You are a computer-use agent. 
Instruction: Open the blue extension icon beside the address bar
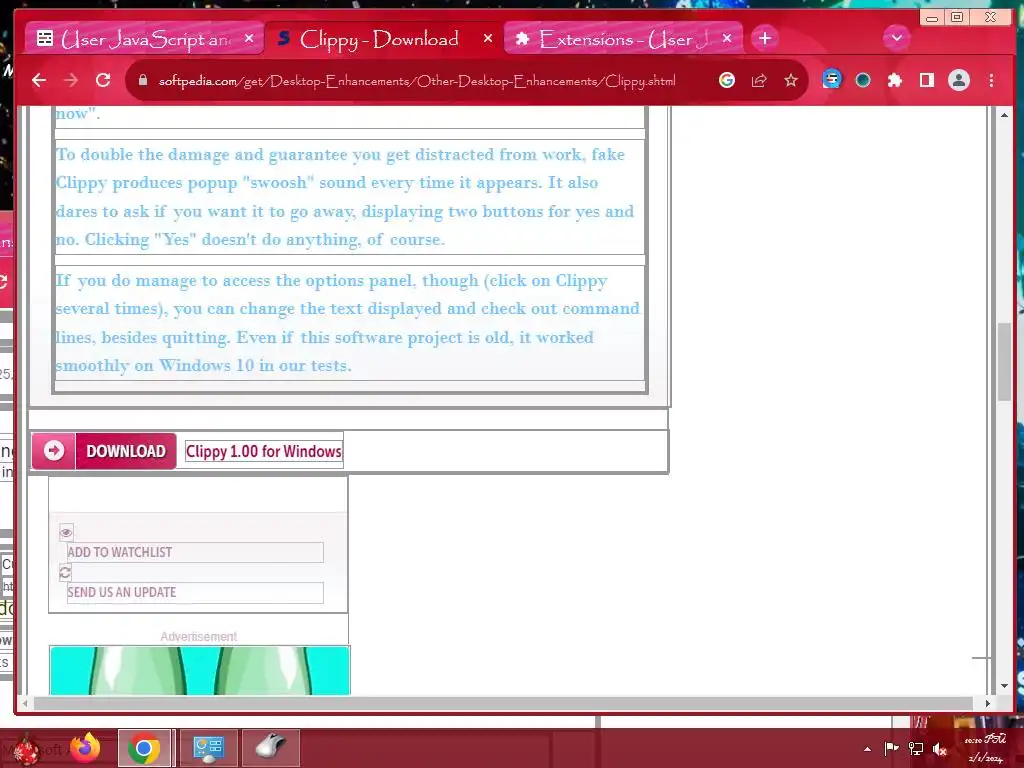(x=831, y=80)
